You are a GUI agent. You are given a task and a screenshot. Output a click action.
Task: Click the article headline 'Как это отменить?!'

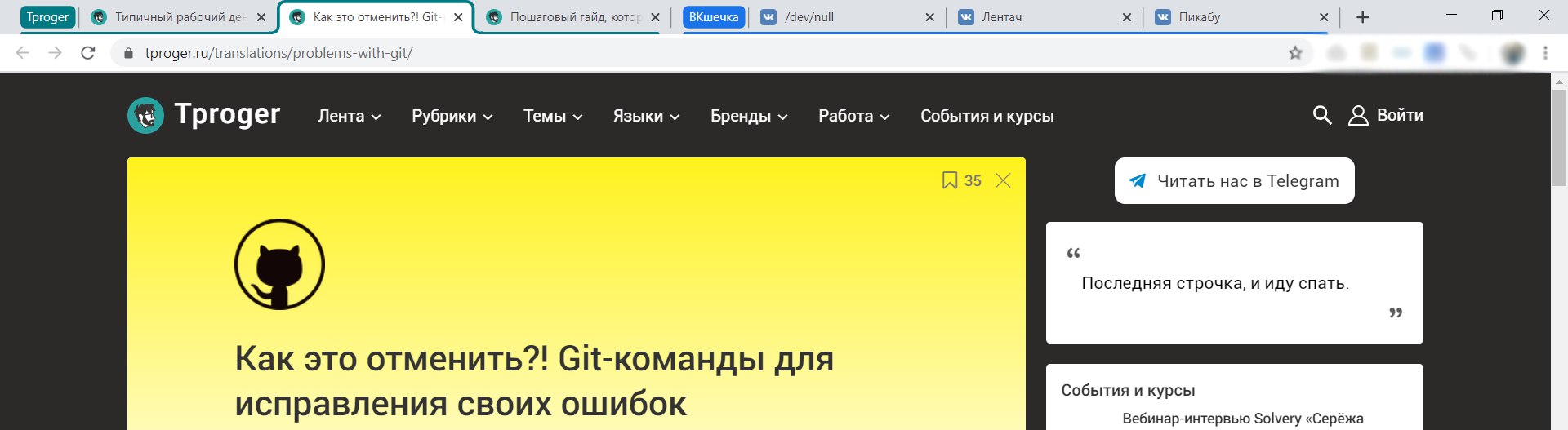[534, 381]
